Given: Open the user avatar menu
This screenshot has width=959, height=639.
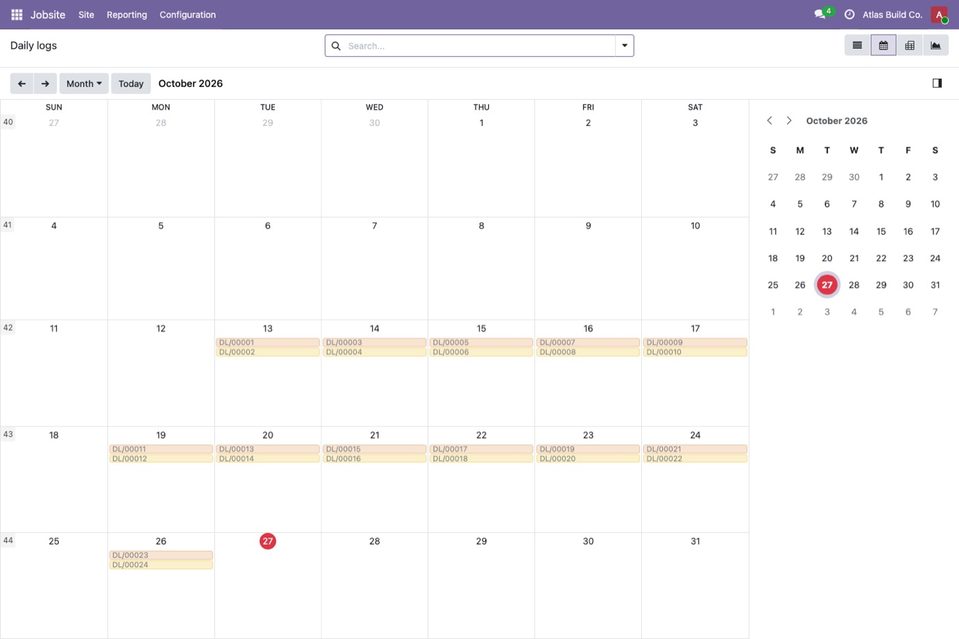Looking at the screenshot, I should 939,15.
